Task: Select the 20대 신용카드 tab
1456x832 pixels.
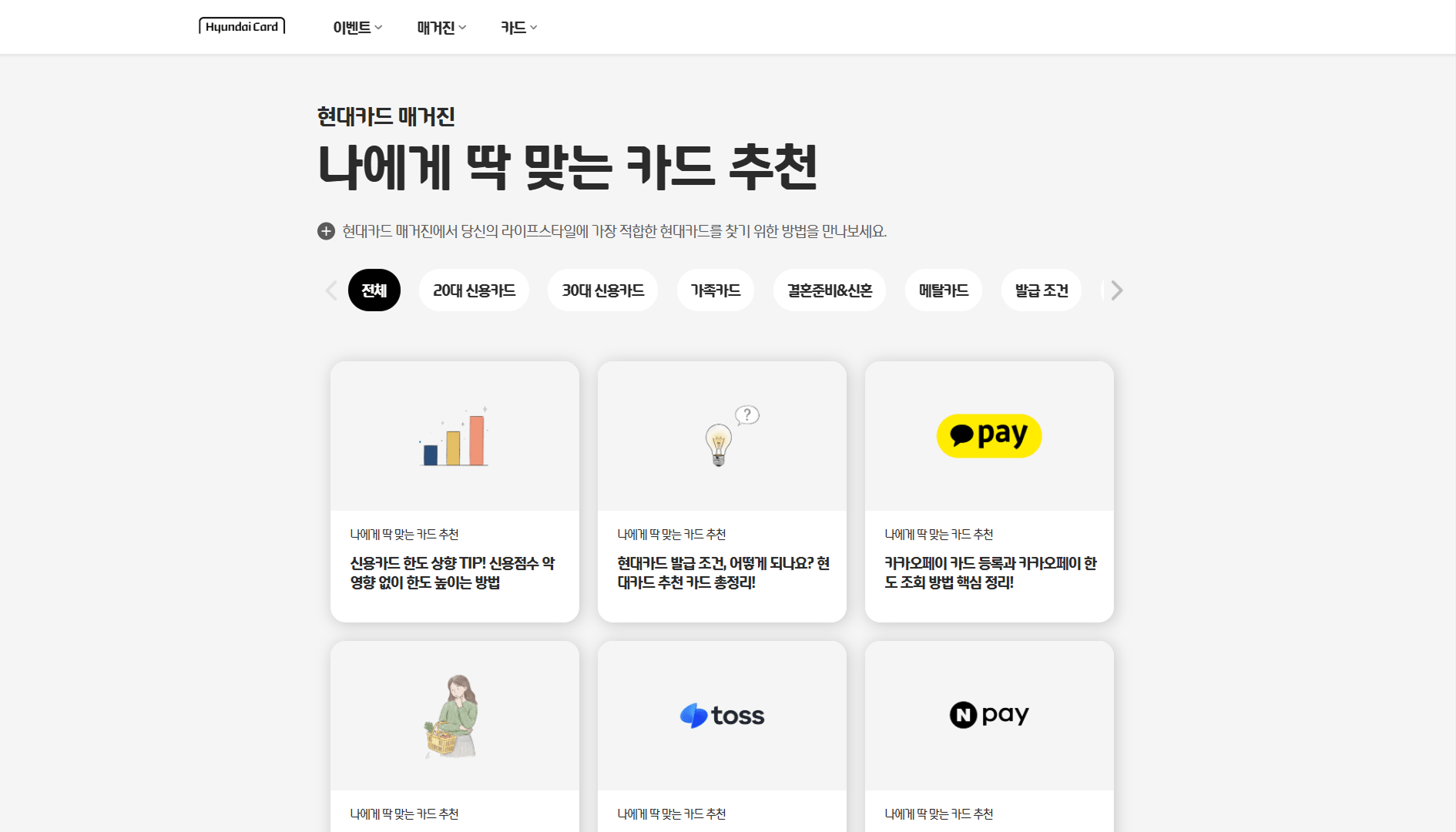Action: click(x=474, y=290)
